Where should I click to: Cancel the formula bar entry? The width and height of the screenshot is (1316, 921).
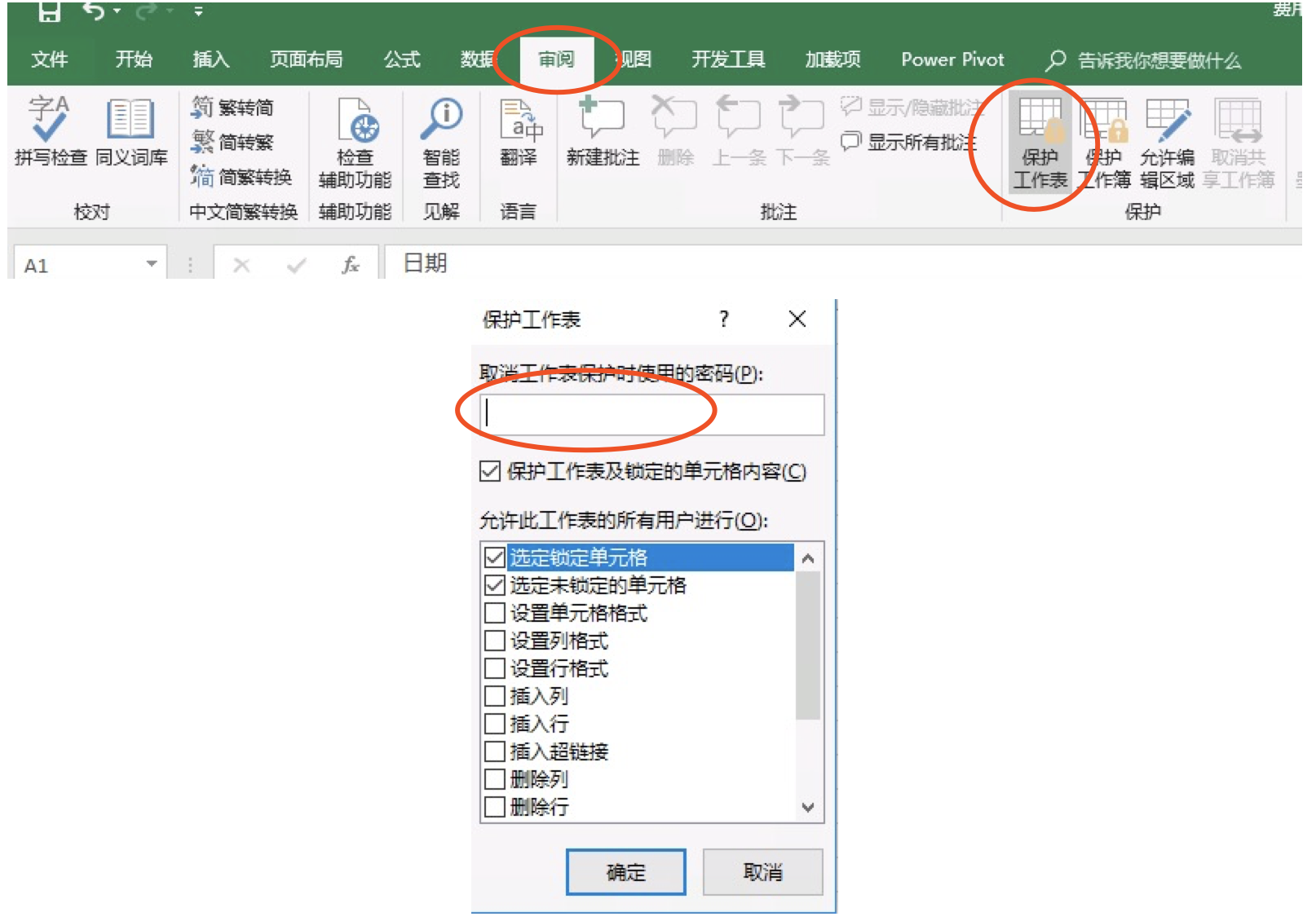click(241, 265)
